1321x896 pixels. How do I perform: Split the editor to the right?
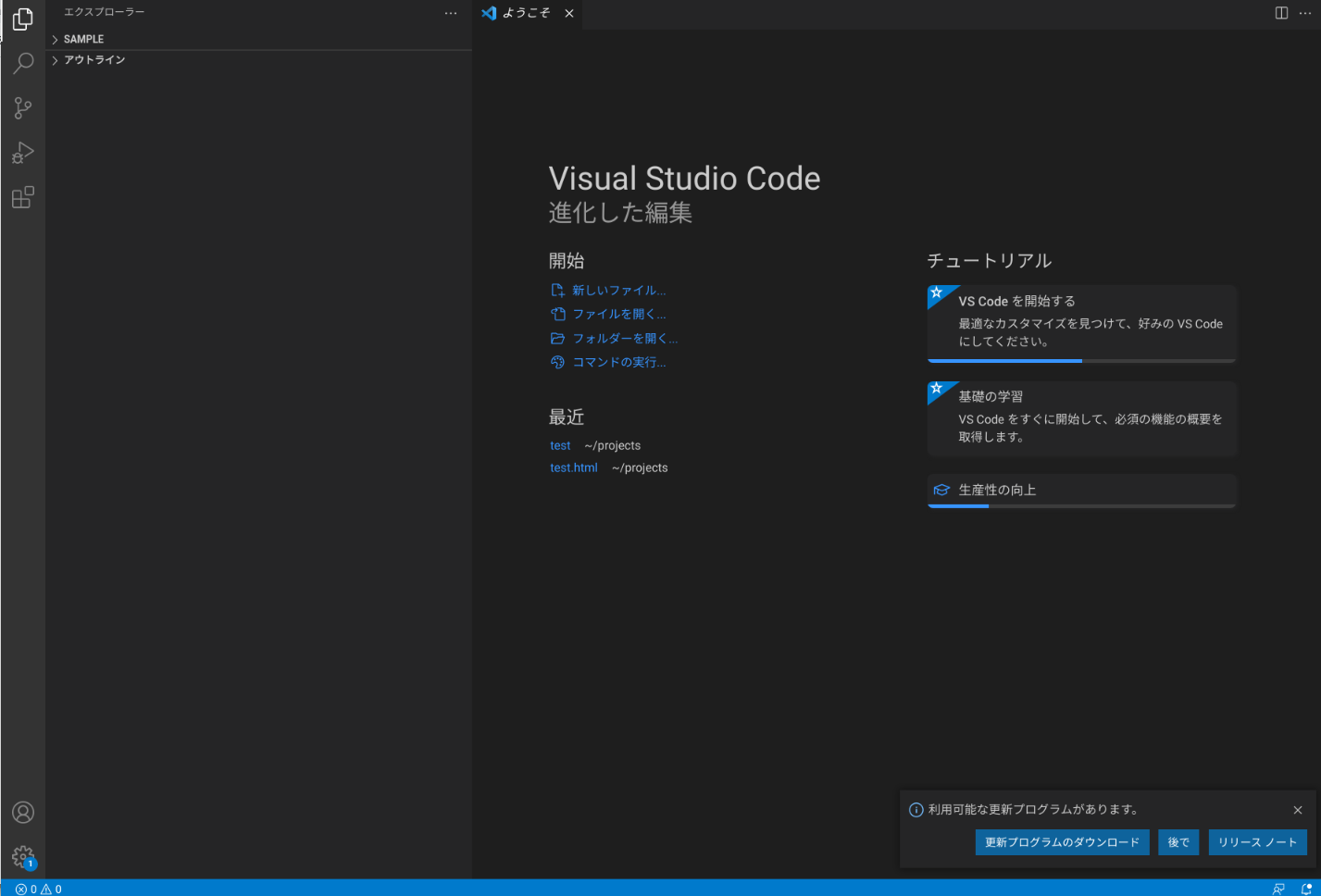[x=1281, y=13]
